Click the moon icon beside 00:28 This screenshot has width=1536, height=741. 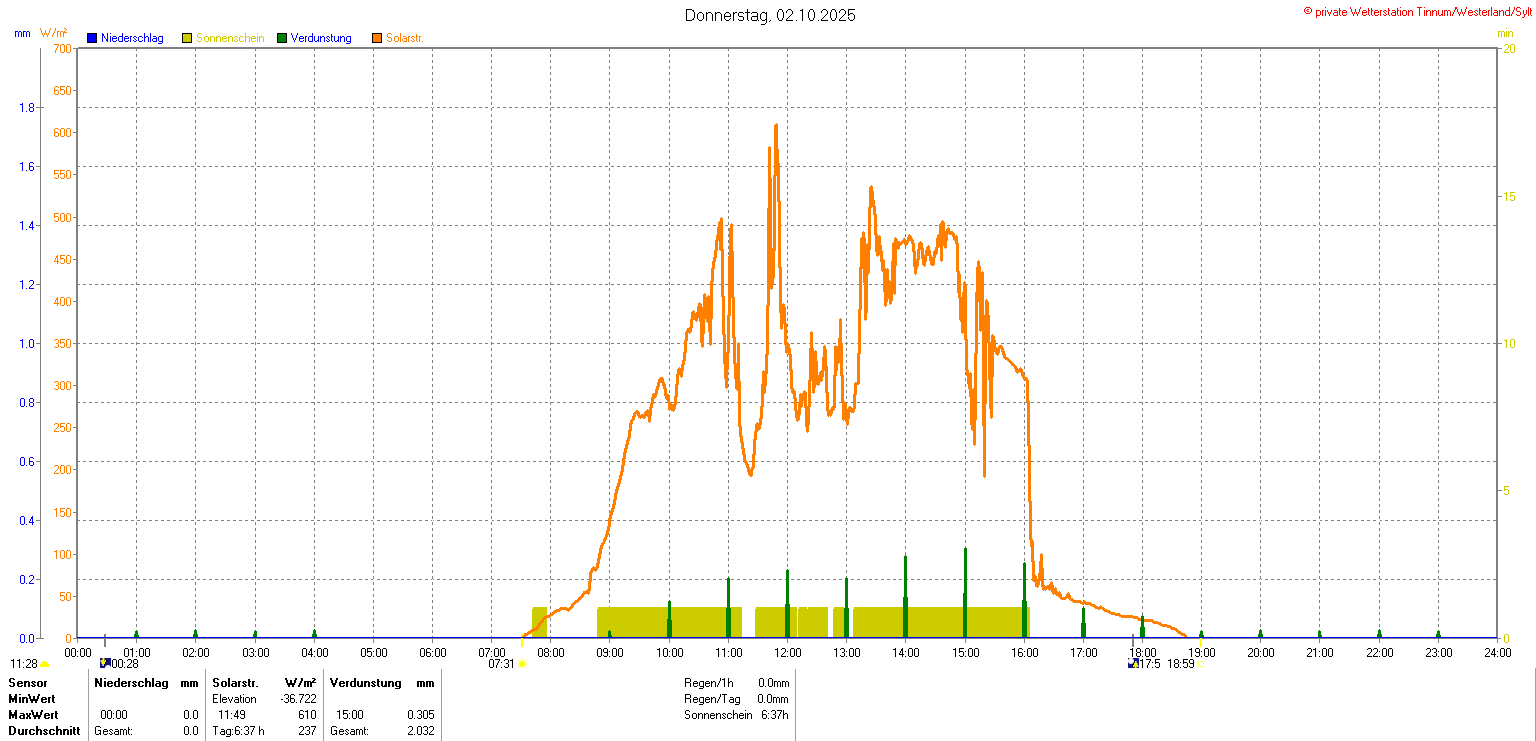(x=105, y=663)
